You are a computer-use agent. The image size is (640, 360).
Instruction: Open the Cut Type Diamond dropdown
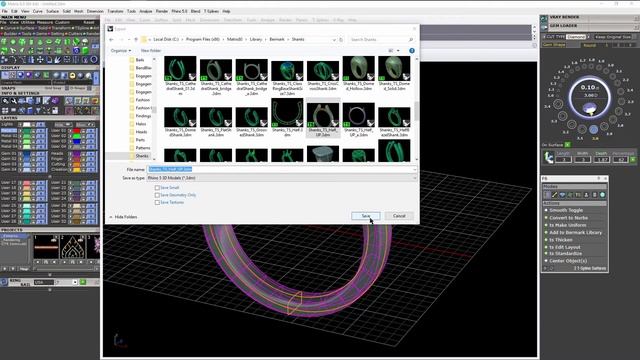577,37
